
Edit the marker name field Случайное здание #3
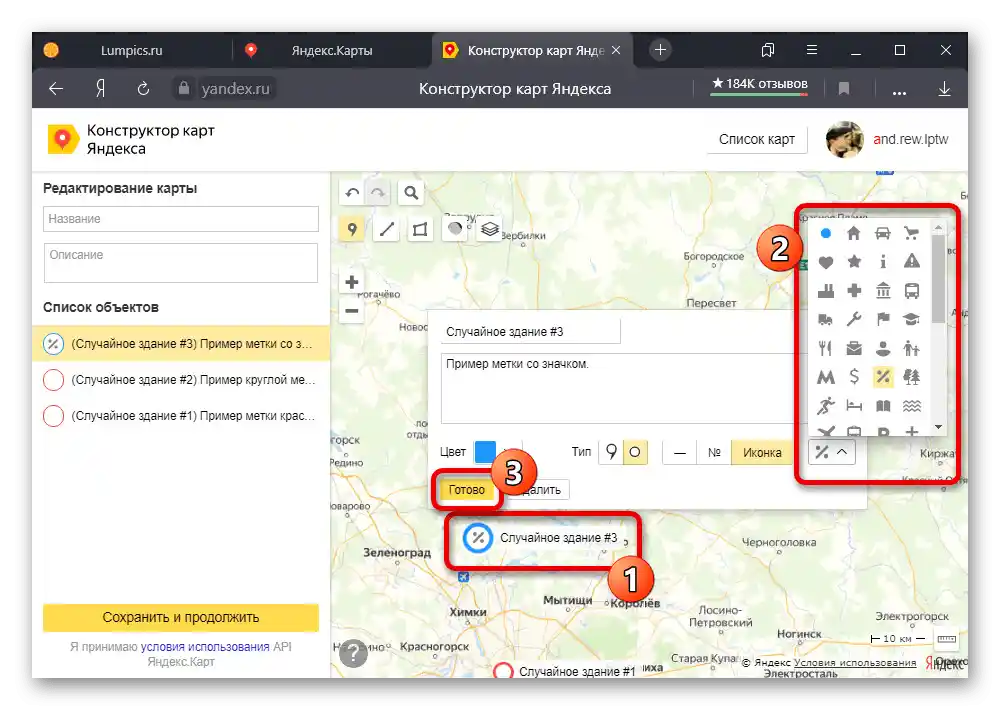(x=530, y=332)
